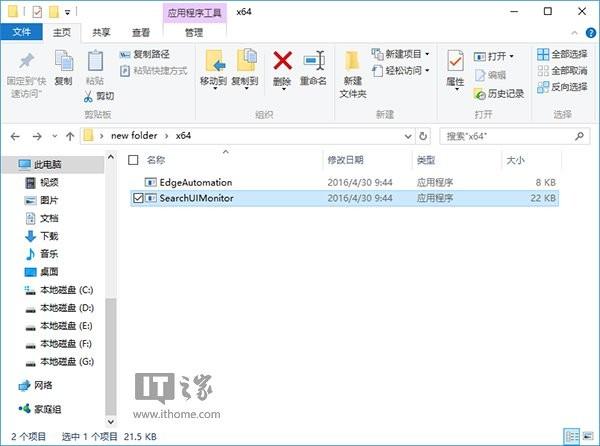Open the File (文件) menu

21,32
